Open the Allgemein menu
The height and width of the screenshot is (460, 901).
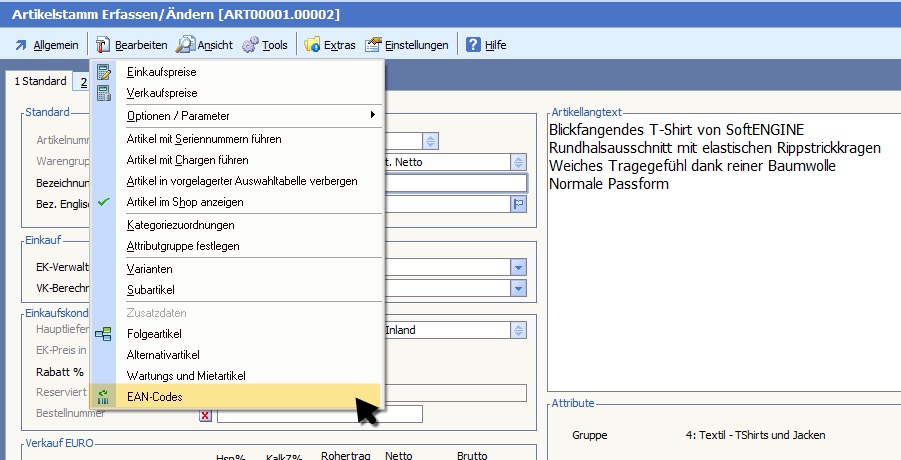[x=46, y=45]
